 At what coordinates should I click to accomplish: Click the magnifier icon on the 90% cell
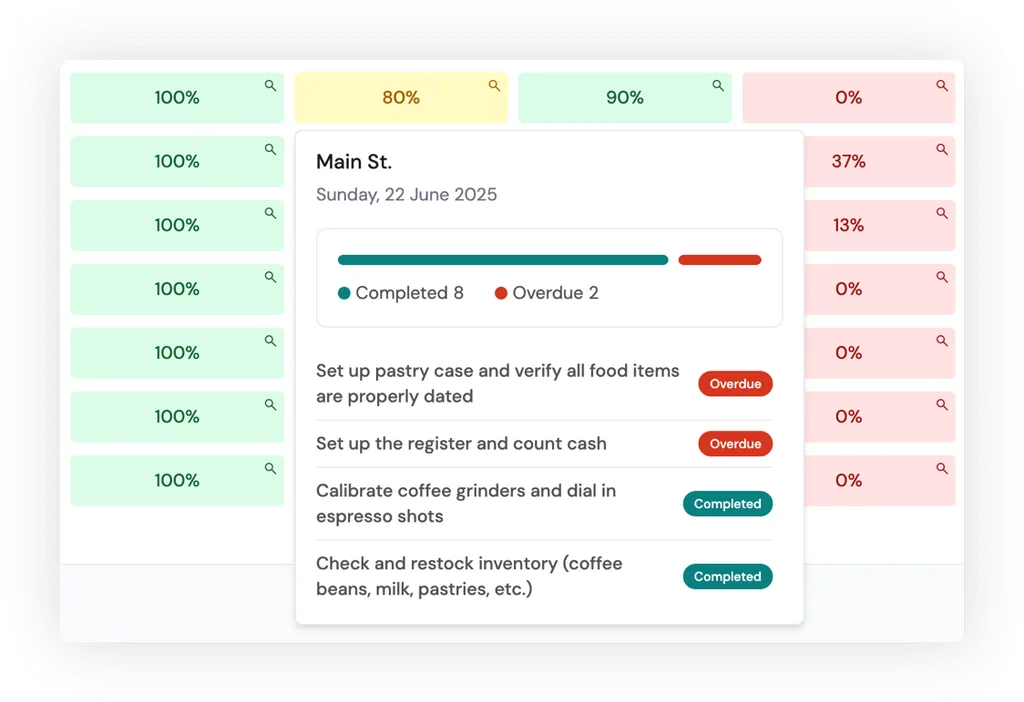coord(718,86)
